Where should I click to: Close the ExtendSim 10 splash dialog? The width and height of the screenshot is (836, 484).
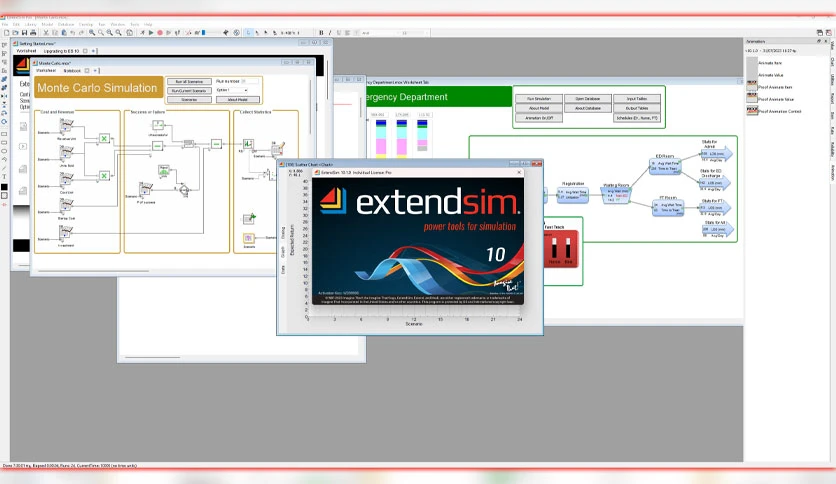pos(519,172)
